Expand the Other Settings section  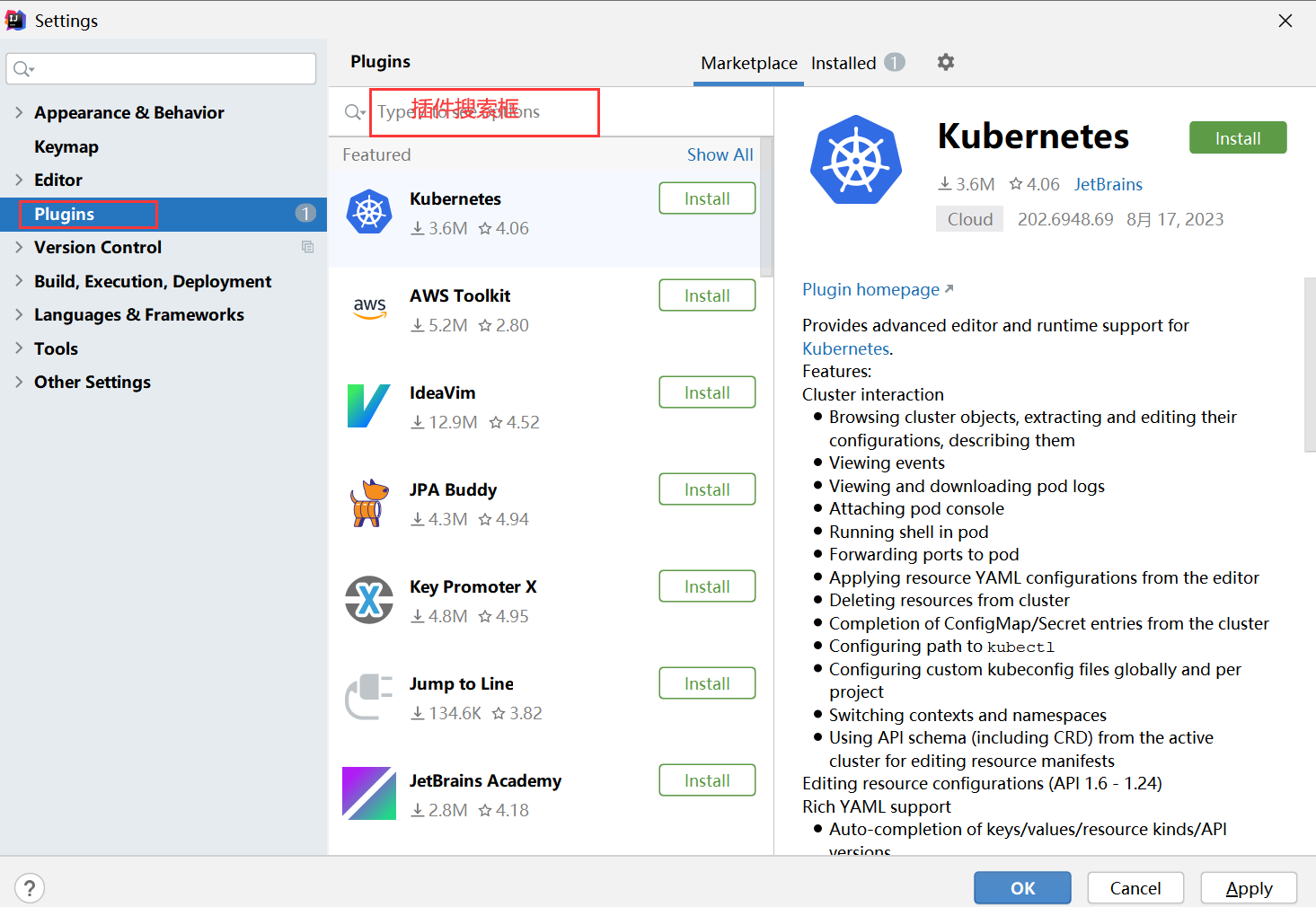(19, 382)
